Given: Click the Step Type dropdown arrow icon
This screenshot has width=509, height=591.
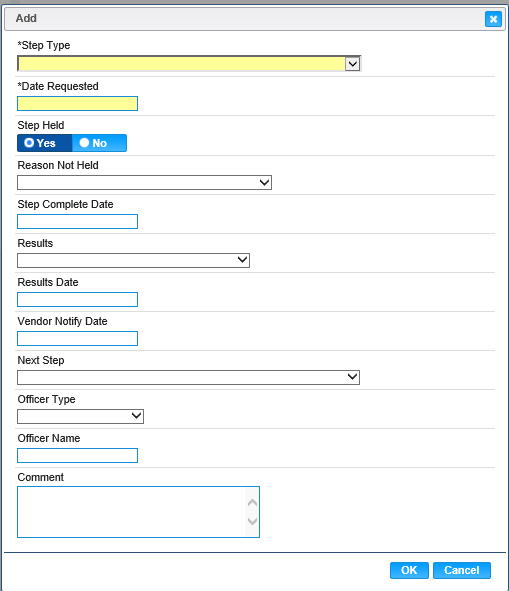Looking at the screenshot, I should [353, 64].
